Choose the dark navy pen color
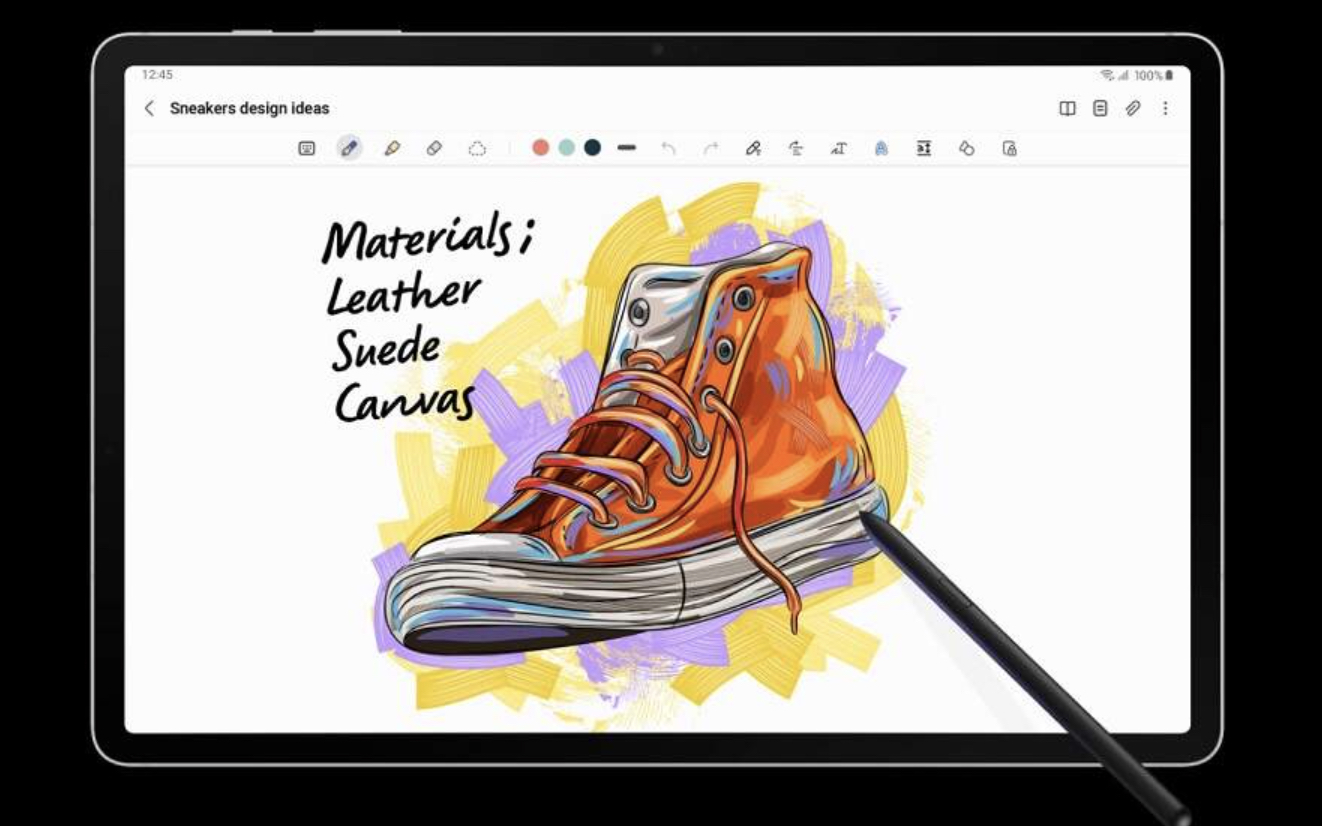The image size is (1322, 826). 593,148
